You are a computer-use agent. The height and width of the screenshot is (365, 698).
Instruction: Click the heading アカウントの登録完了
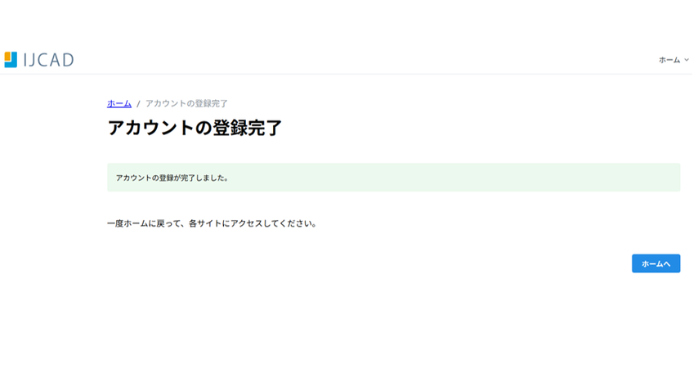click(195, 128)
